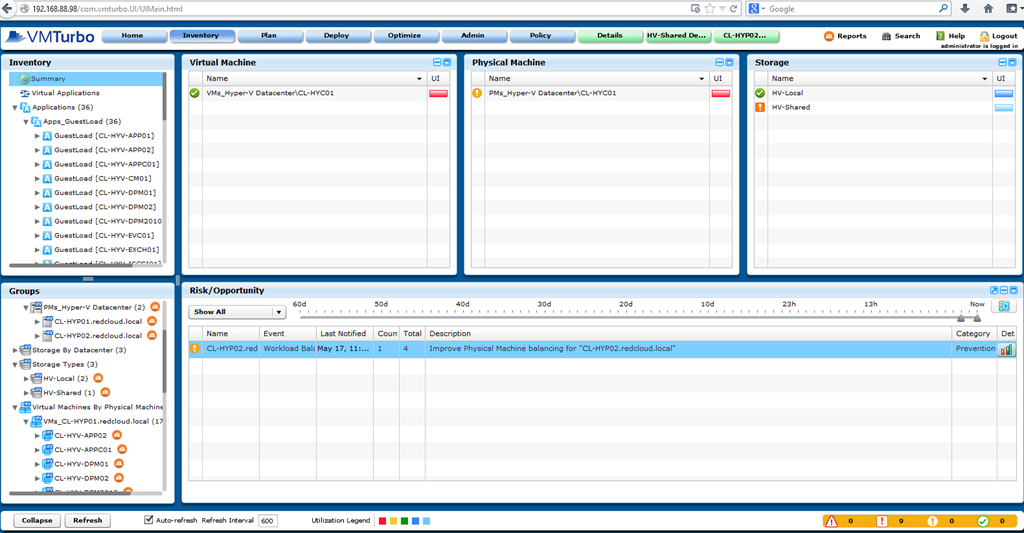Viewport: 1024px width, 533px height.
Task: Switch to the Home tab
Action: pos(132,36)
